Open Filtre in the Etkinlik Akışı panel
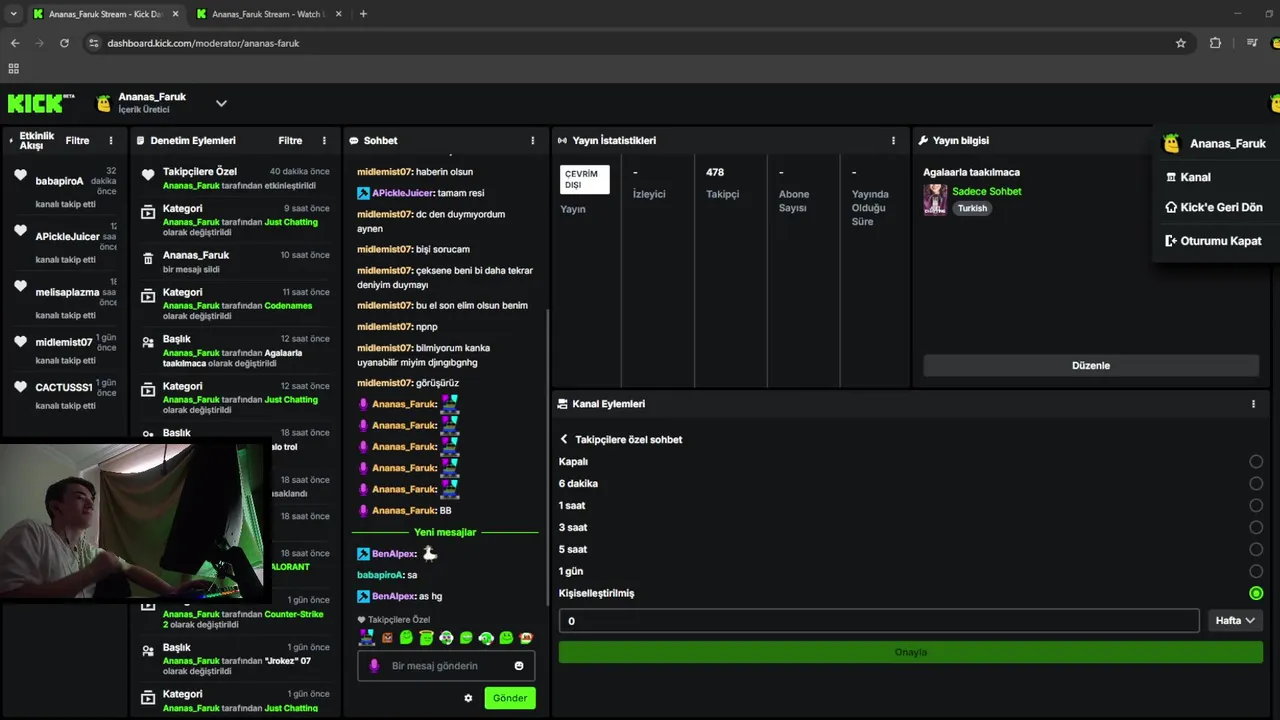 [x=77, y=141]
